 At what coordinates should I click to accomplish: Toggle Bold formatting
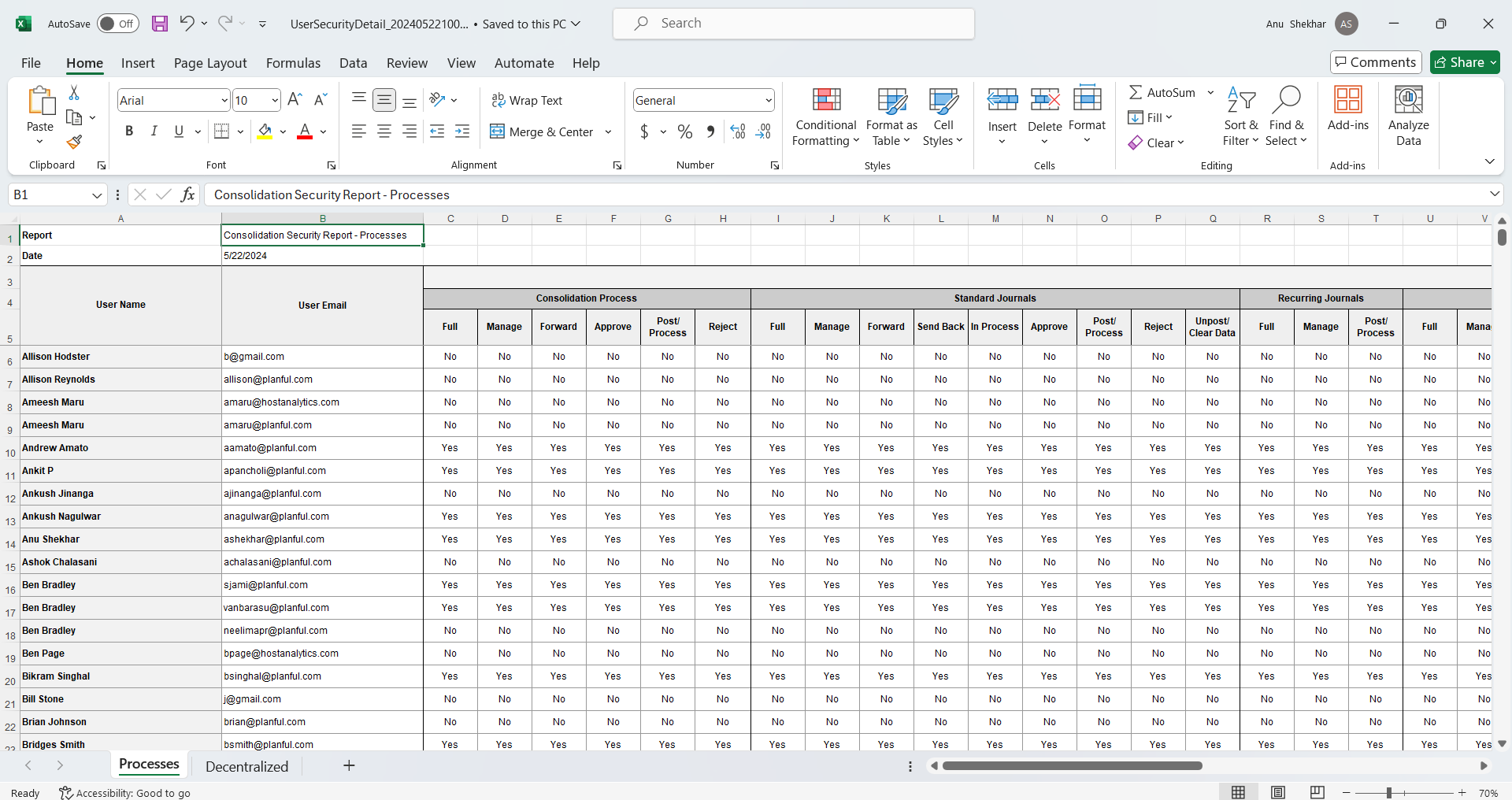(129, 131)
